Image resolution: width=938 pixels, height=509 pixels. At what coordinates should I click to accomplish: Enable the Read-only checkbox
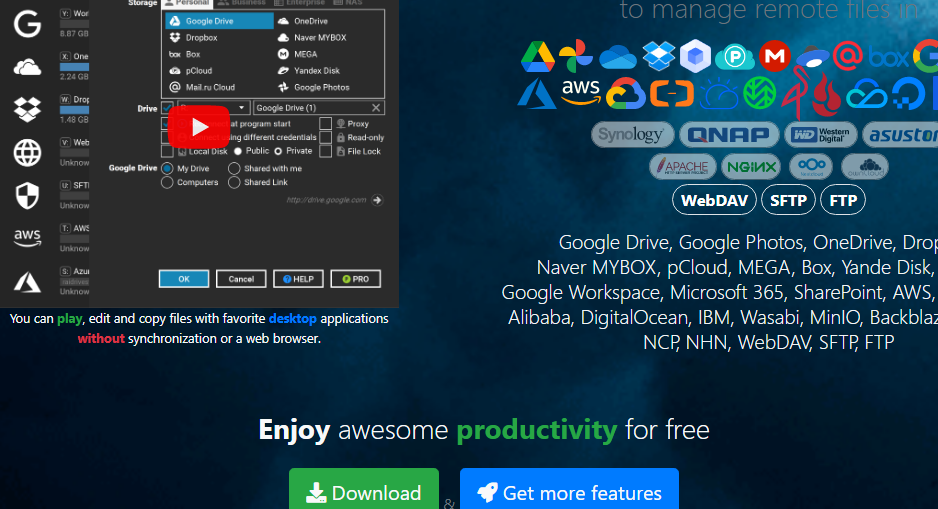325,137
